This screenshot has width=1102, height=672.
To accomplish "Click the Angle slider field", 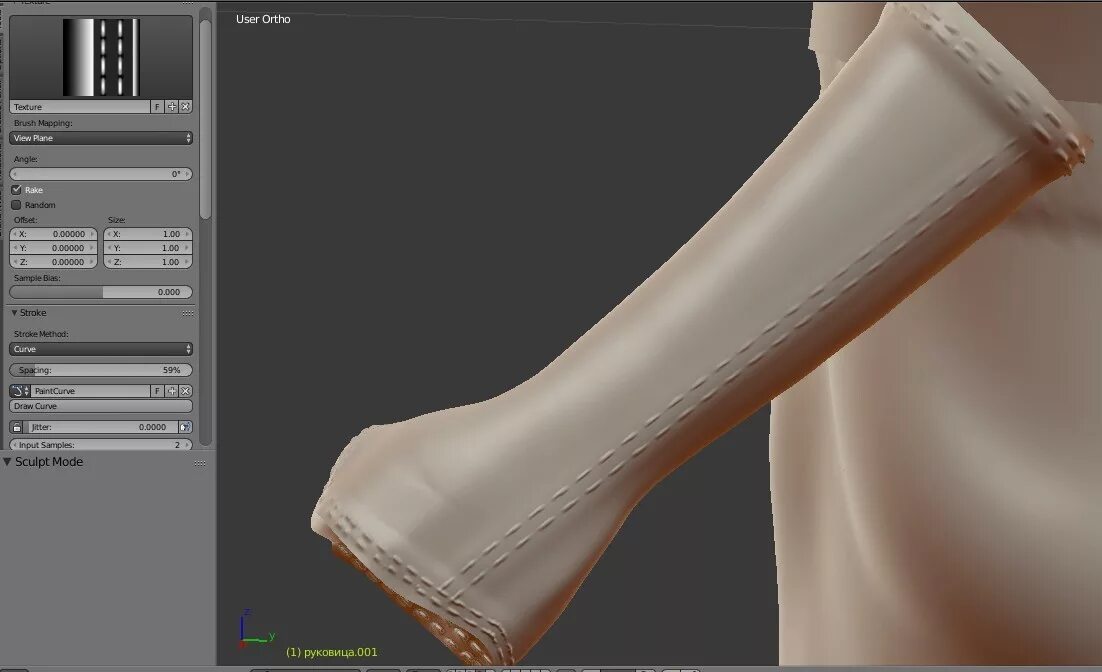I will 101,174.
